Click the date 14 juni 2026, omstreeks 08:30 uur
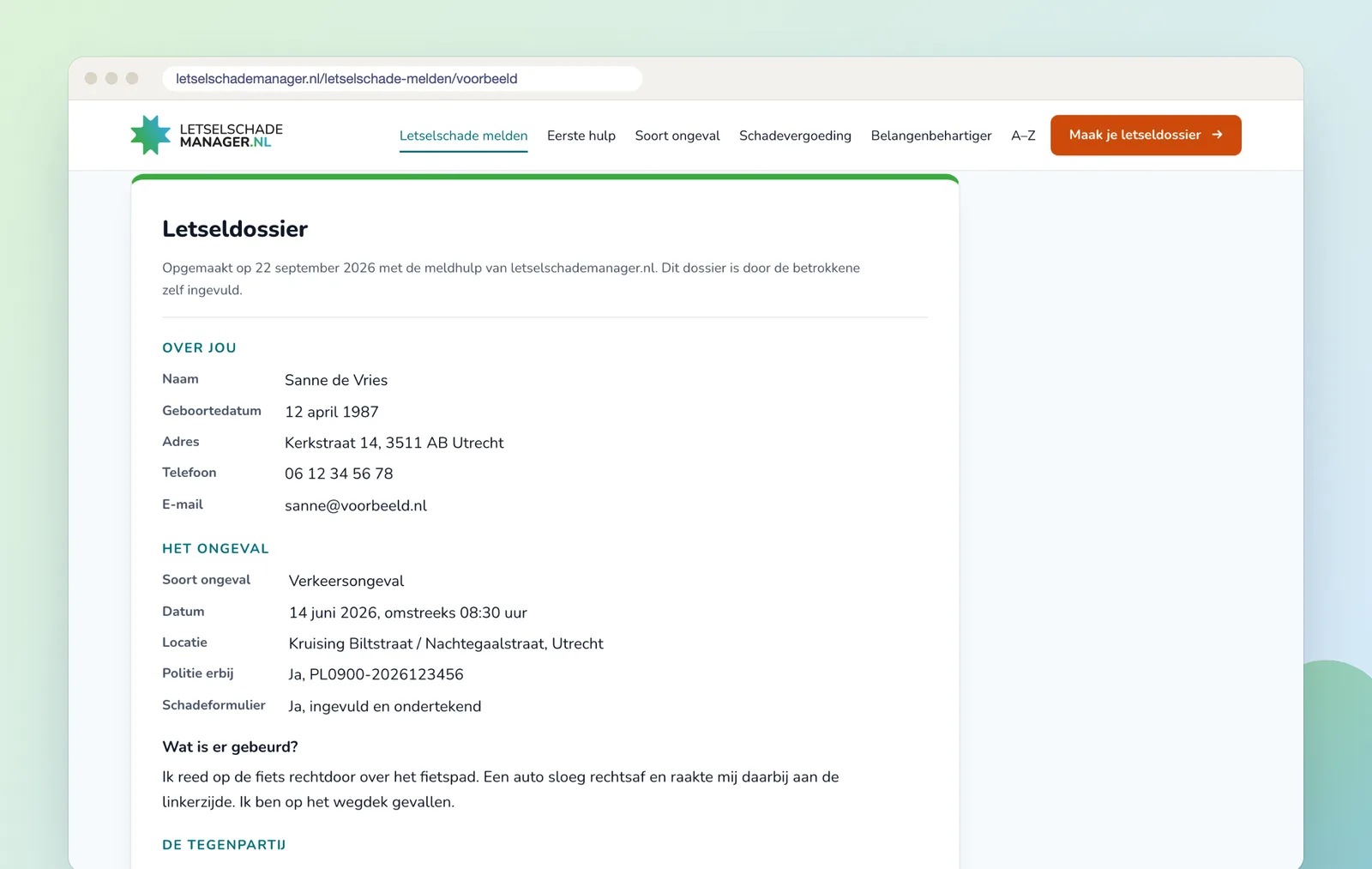 click(408, 613)
